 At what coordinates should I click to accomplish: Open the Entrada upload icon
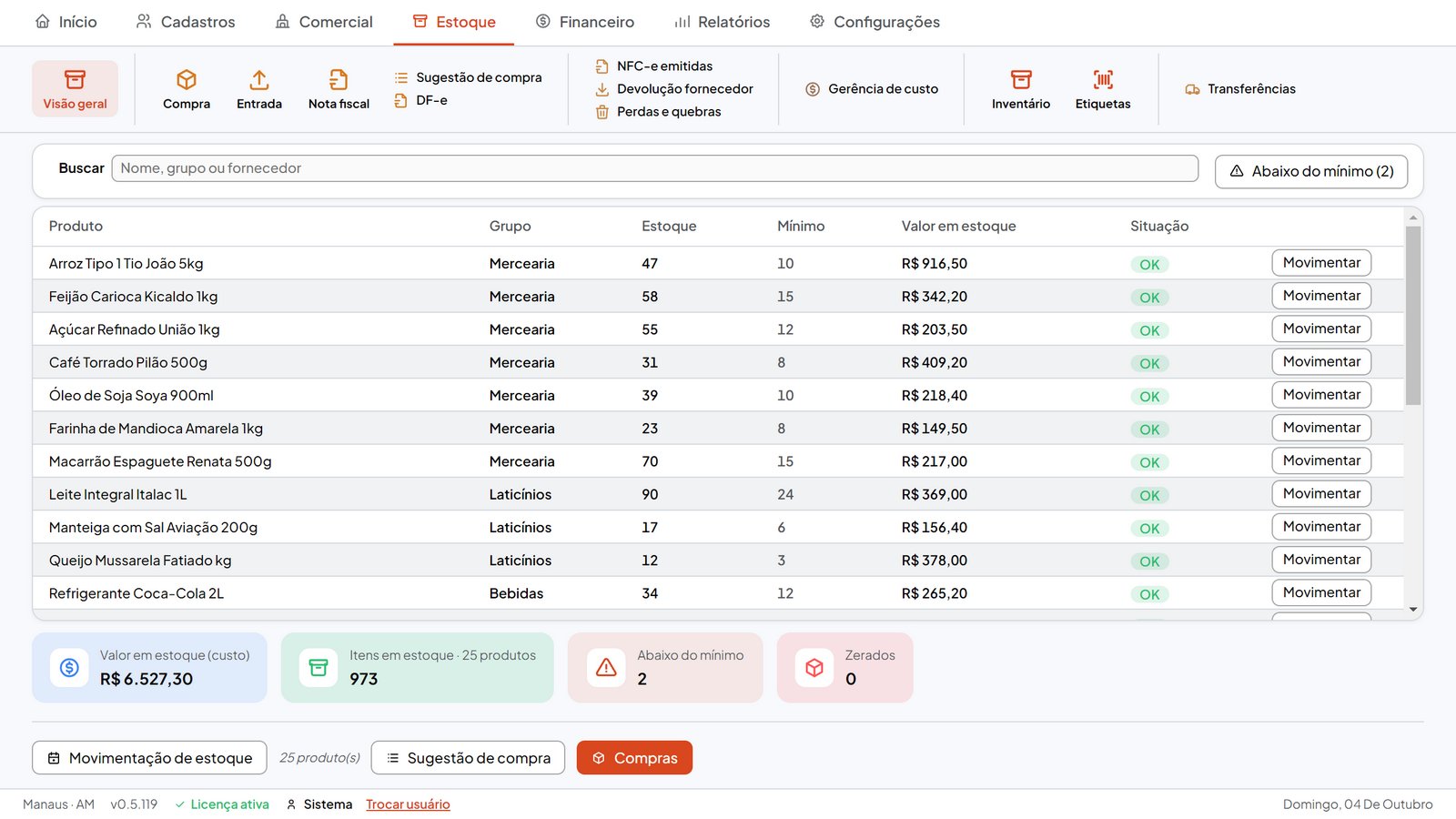tap(259, 80)
